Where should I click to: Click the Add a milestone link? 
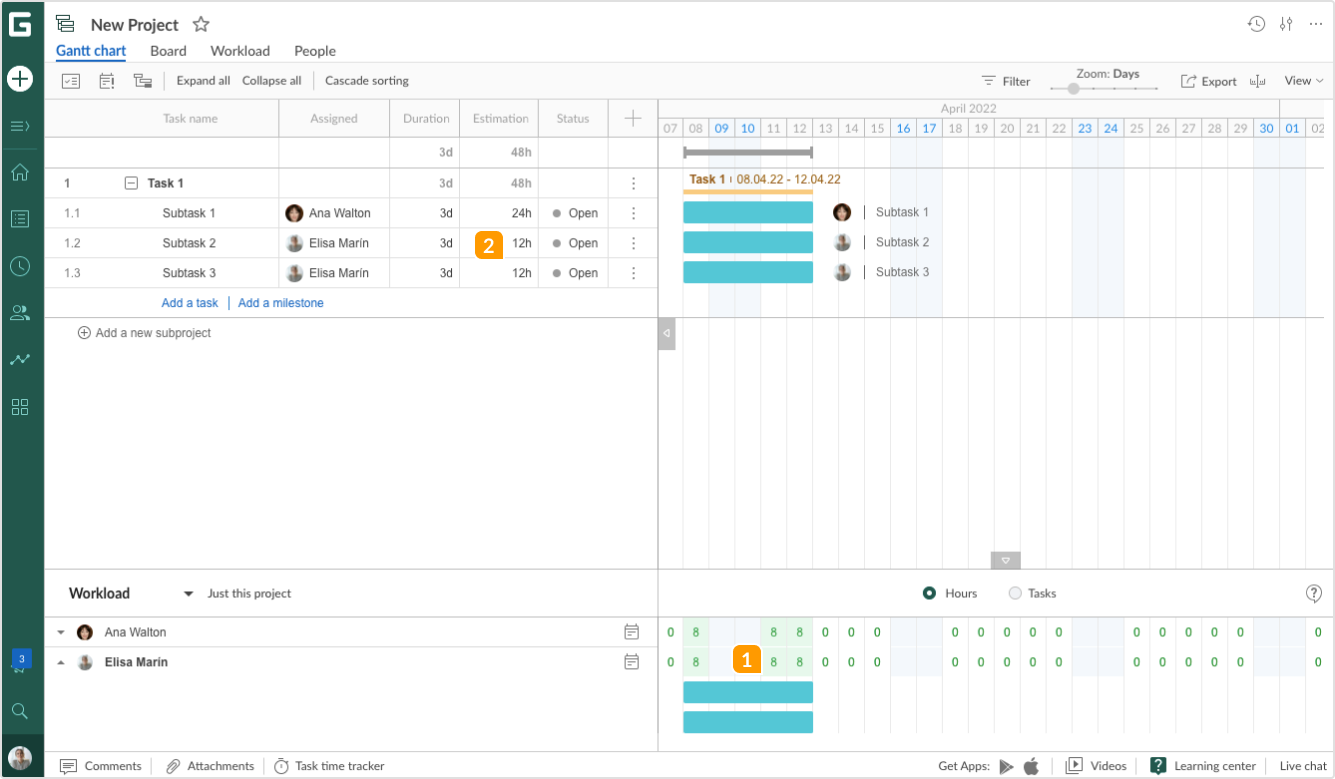(280, 302)
